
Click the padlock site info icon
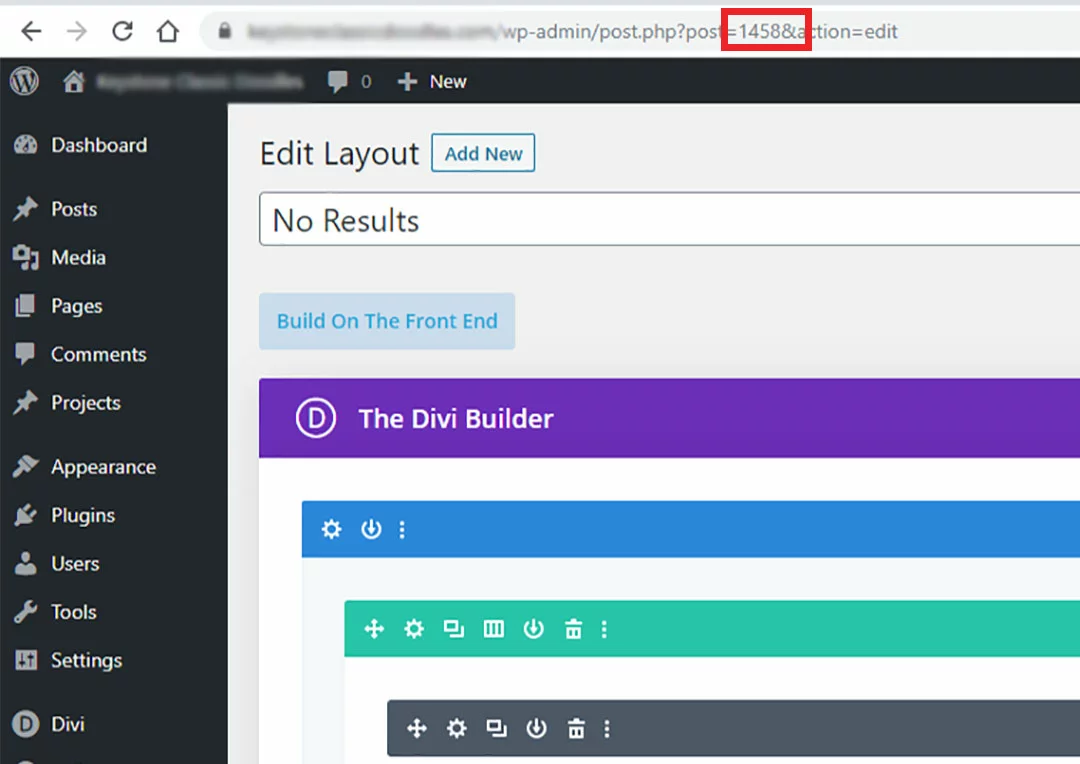(x=225, y=31)
